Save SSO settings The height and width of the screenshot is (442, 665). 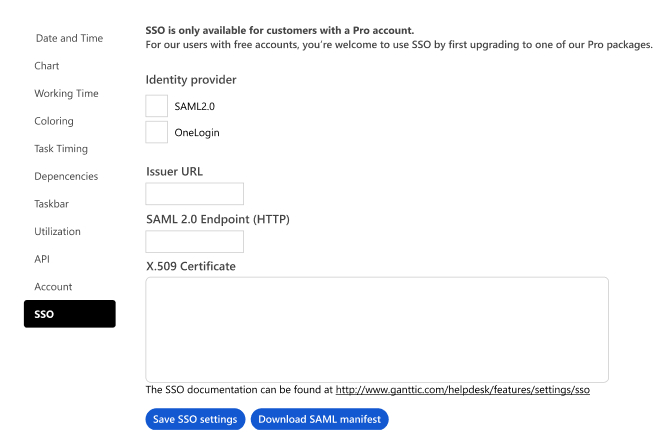pos(195,419)
